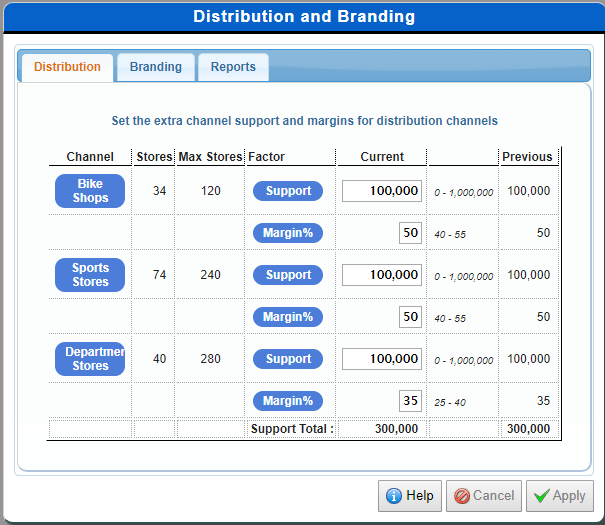Click Margin% button for Department Stores
Image resolution: width=605 pixels, height=525 pixels.
pyautogui.click(x=288, y=401)
